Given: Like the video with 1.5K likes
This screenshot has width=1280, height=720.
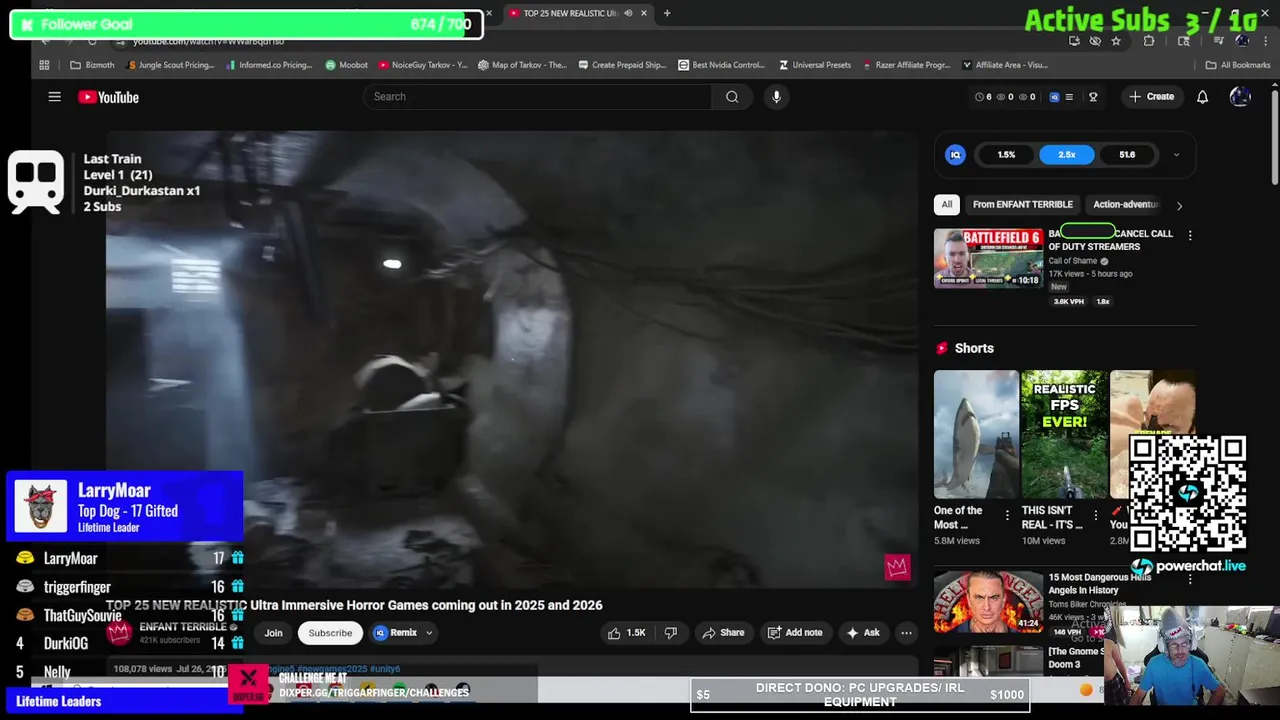Looking at the screenshot, I should (626, 633).
